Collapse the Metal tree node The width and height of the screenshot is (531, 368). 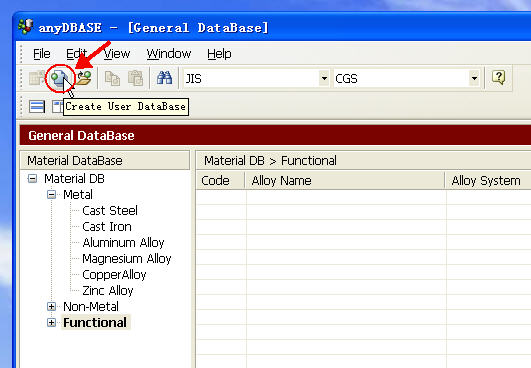click(x=51, y=194)
